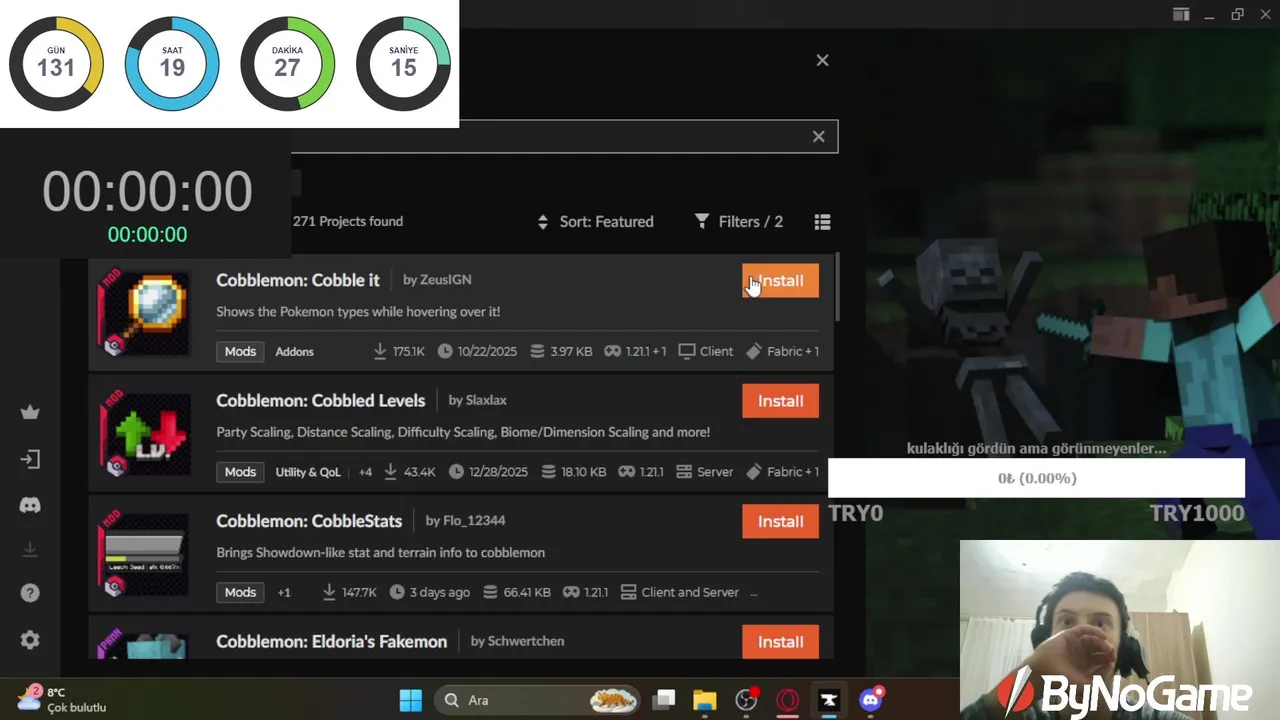Open the Filters / 2 panel
This screenshot has height=720, width=1280.
pyautogui.click(x=739, y=222)
